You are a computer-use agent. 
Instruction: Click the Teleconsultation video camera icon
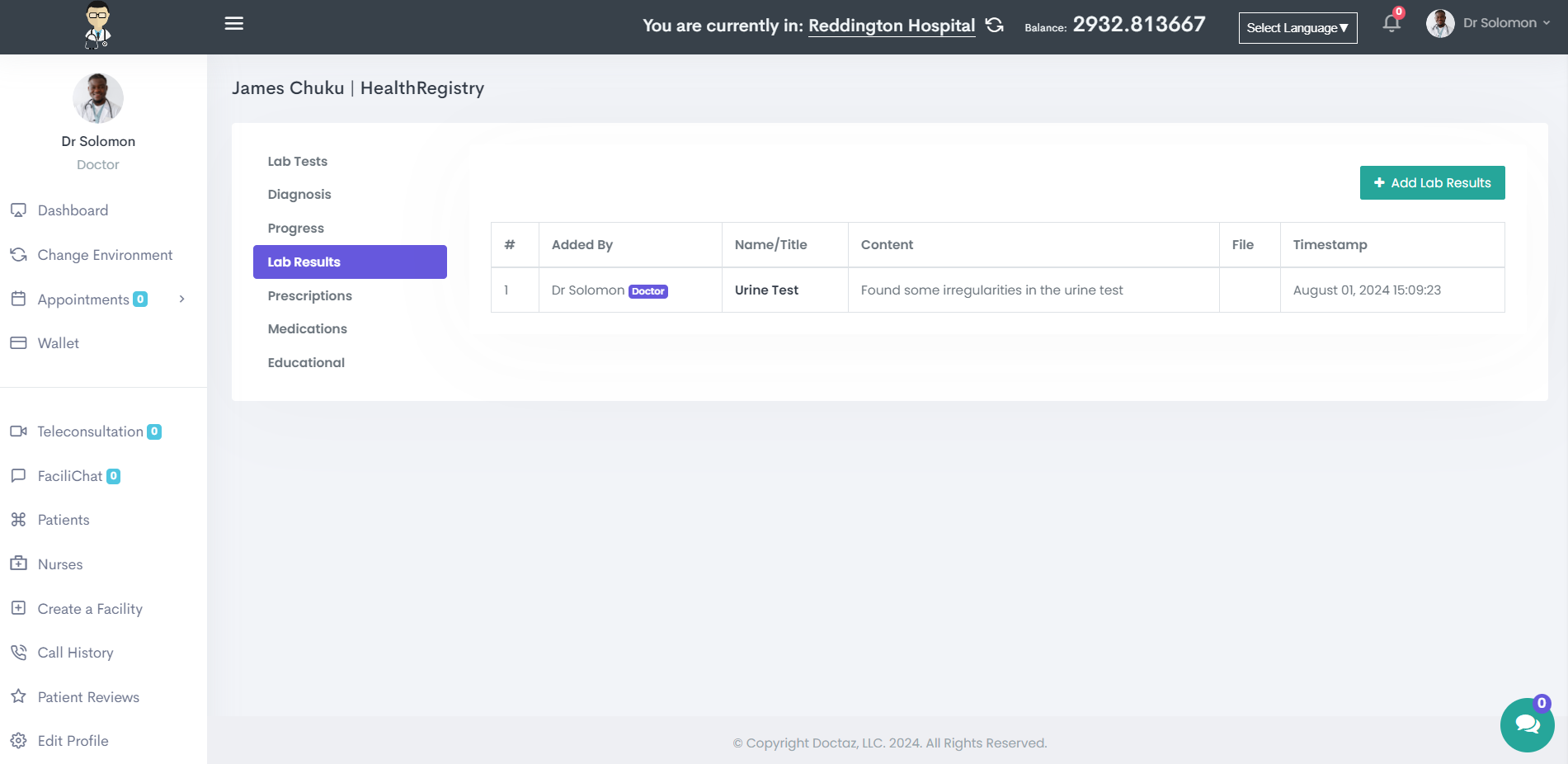[18, 432]
